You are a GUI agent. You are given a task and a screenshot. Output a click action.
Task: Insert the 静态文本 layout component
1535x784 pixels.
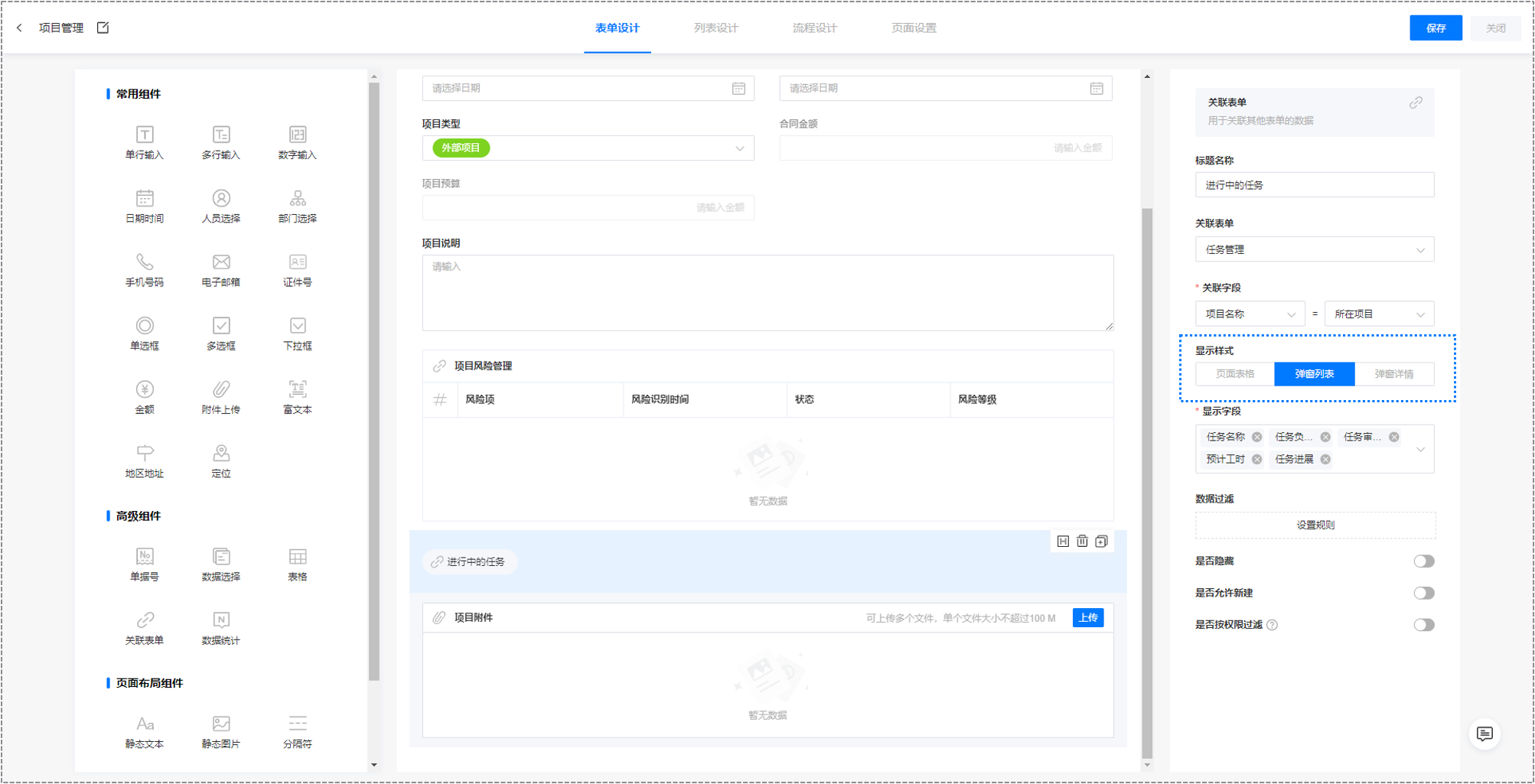click(145, 732)
